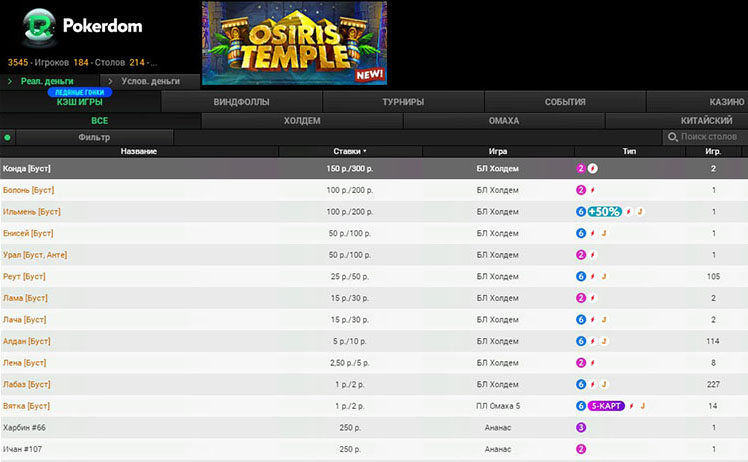Image resolution: width=748 pixels, height=462 pixels.
Task: Click the +50% badge in Ильмень row
Action: tap(604, 211)
